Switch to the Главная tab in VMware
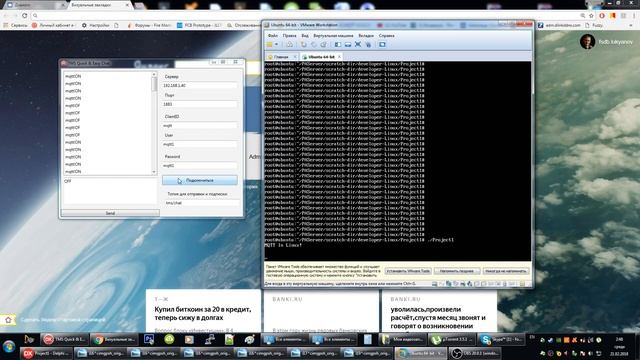This screenshot has width=640, height=360. pyautogui.click(x=281, y=57)
